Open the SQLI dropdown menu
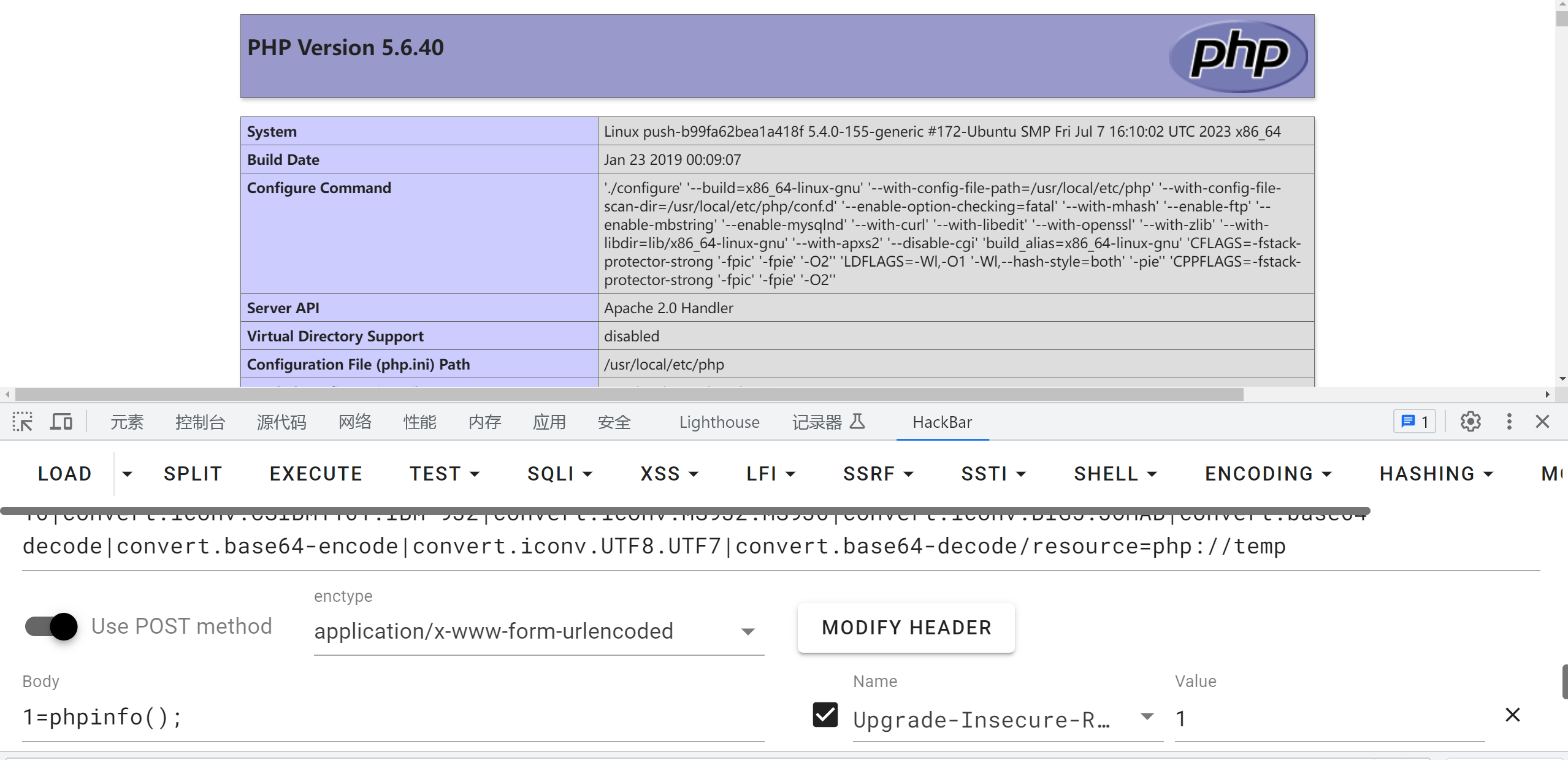Image resolution: width=1568 pixels, height=760 pixels. point(559,474)
